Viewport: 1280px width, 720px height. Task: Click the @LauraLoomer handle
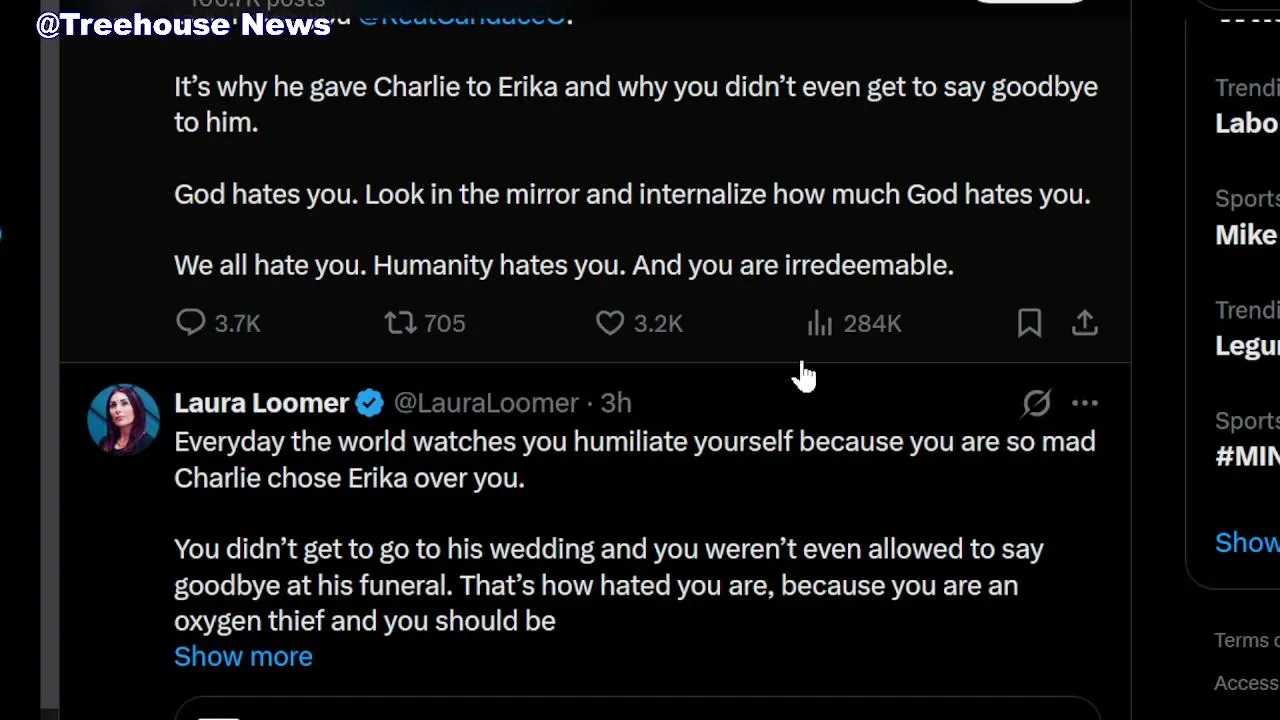tap(486, 403)
